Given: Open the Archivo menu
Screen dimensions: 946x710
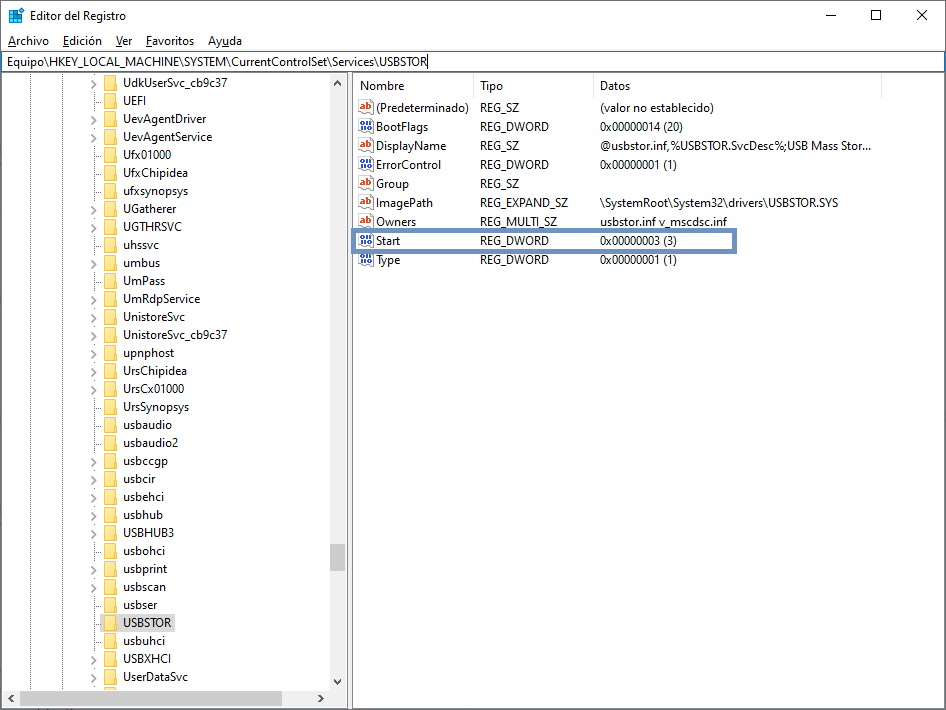Looking at the screenshot, I should (28, 41).
